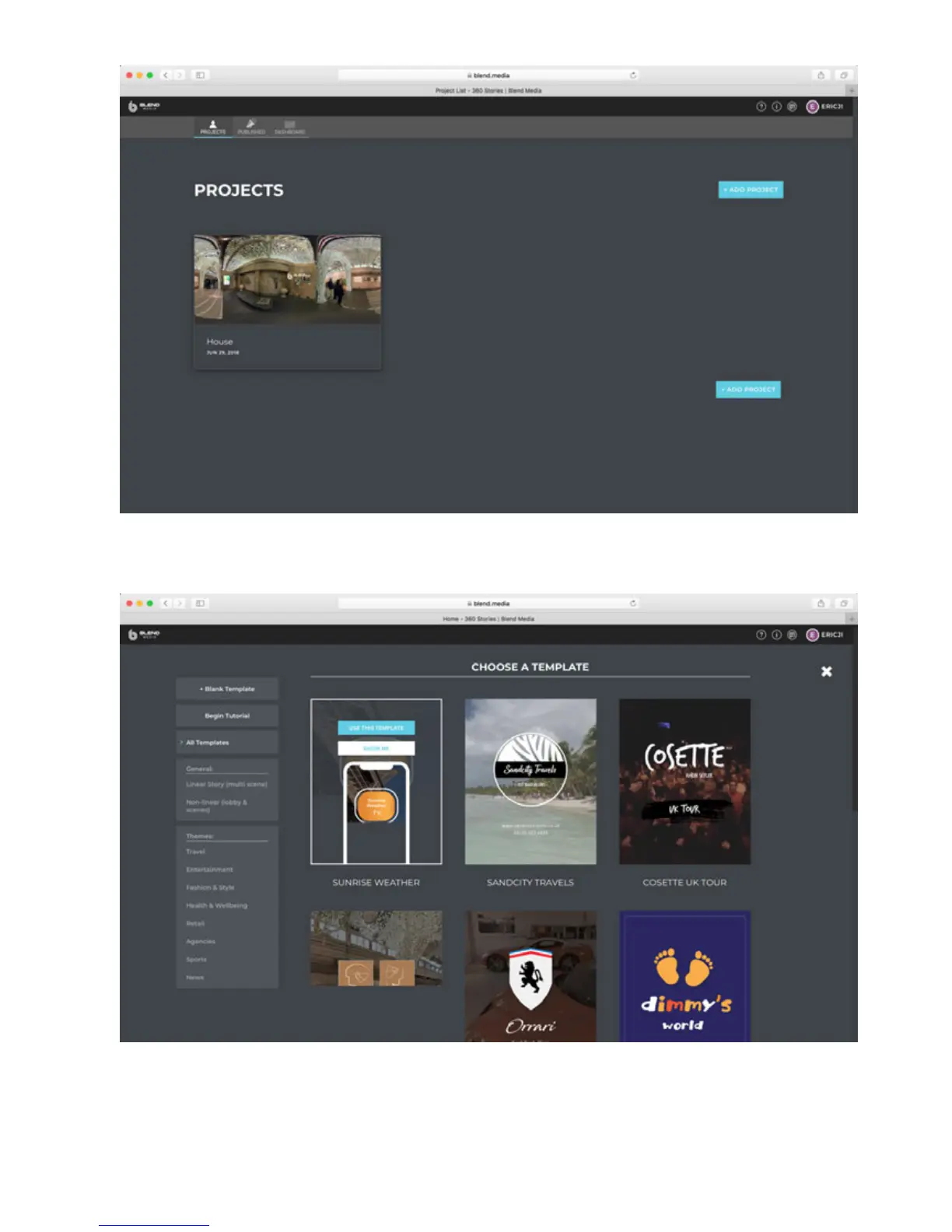
Task: Select Sports theme filter
Action: (x=196, y=959)
